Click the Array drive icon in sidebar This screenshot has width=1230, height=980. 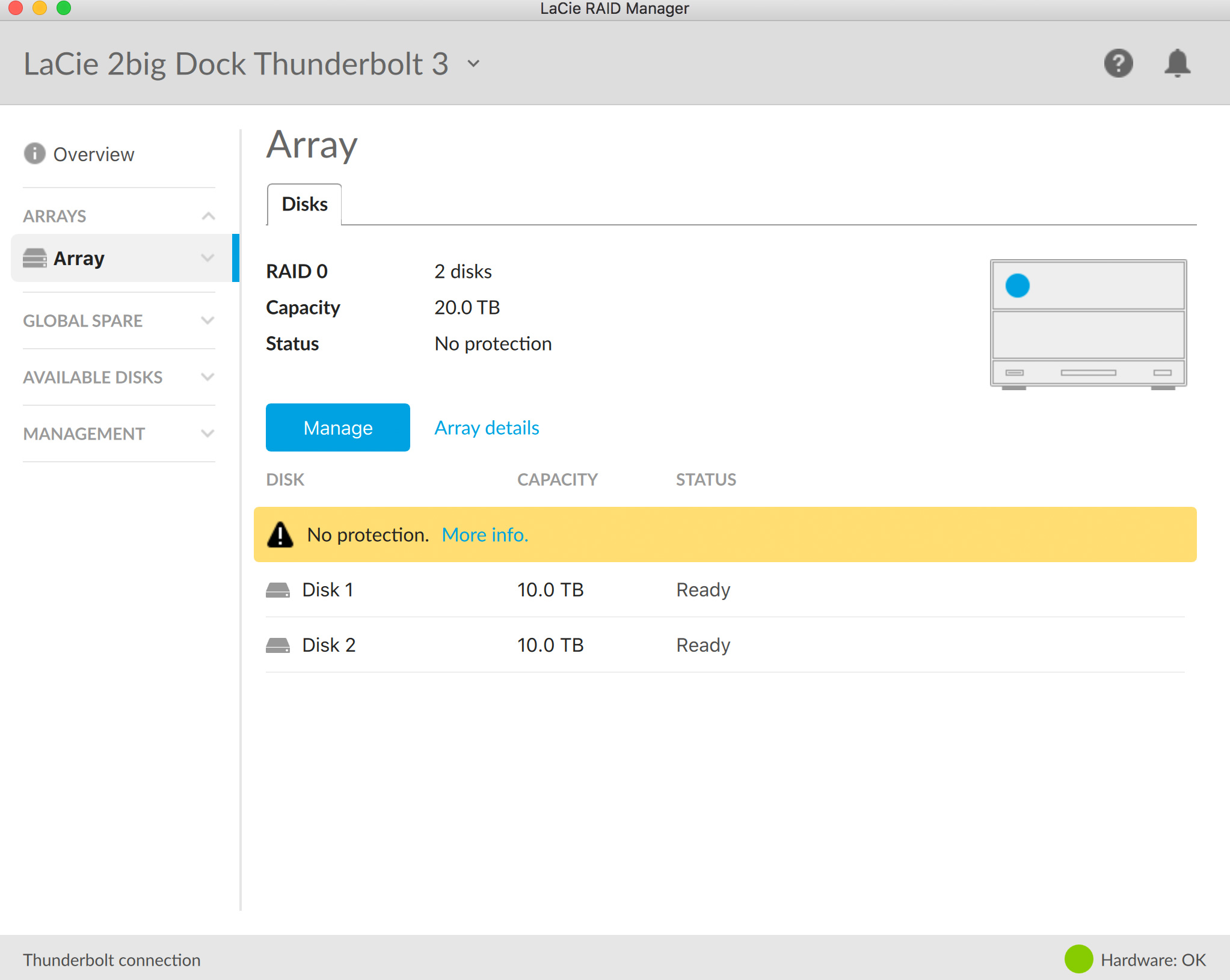35,258
